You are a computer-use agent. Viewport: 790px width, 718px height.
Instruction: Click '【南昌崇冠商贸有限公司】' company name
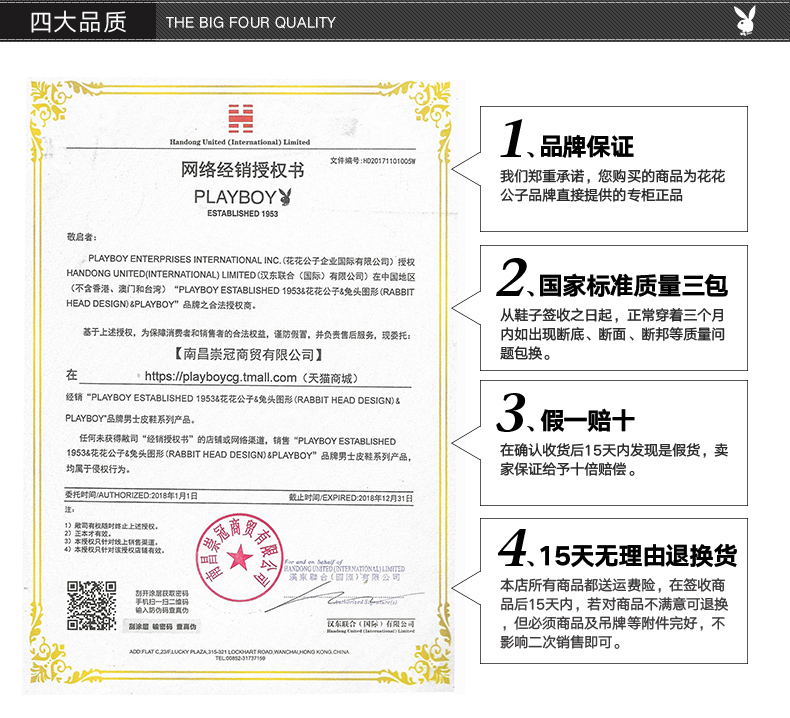pos(247,354)
